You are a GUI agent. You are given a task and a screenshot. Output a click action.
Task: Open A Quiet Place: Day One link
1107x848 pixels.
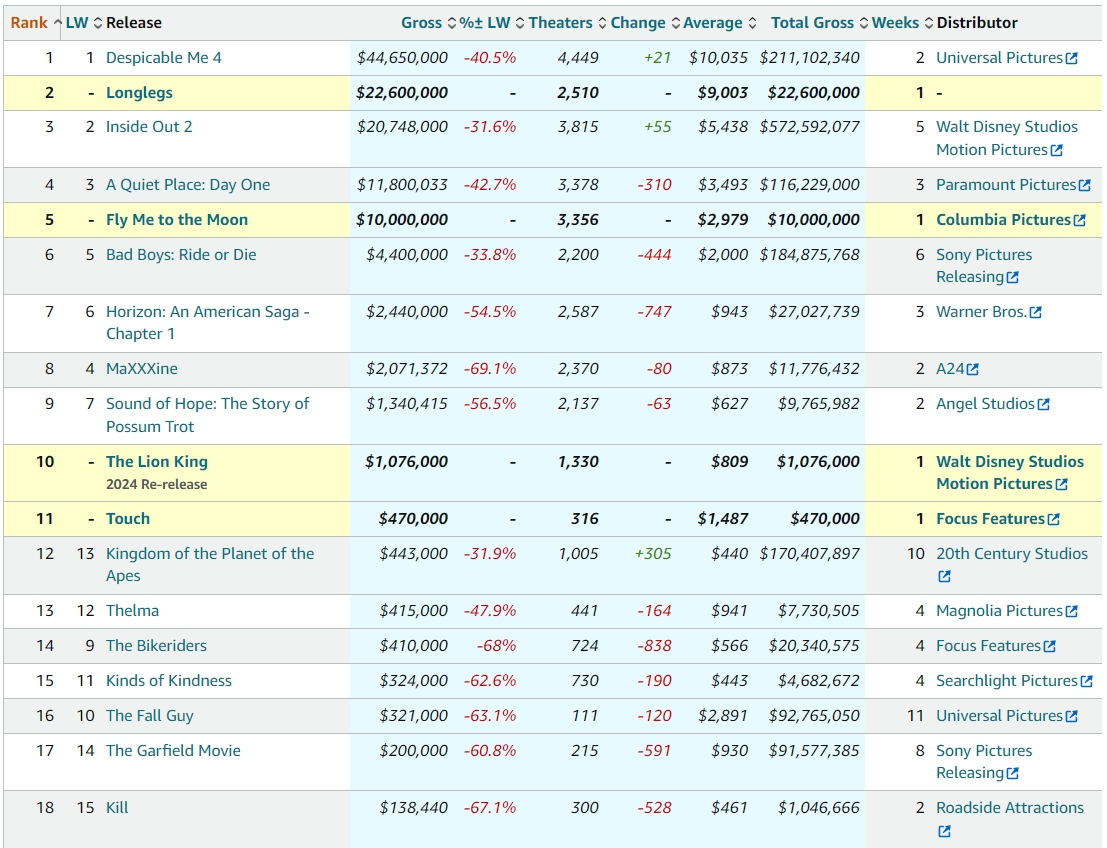tap(188, 185)
